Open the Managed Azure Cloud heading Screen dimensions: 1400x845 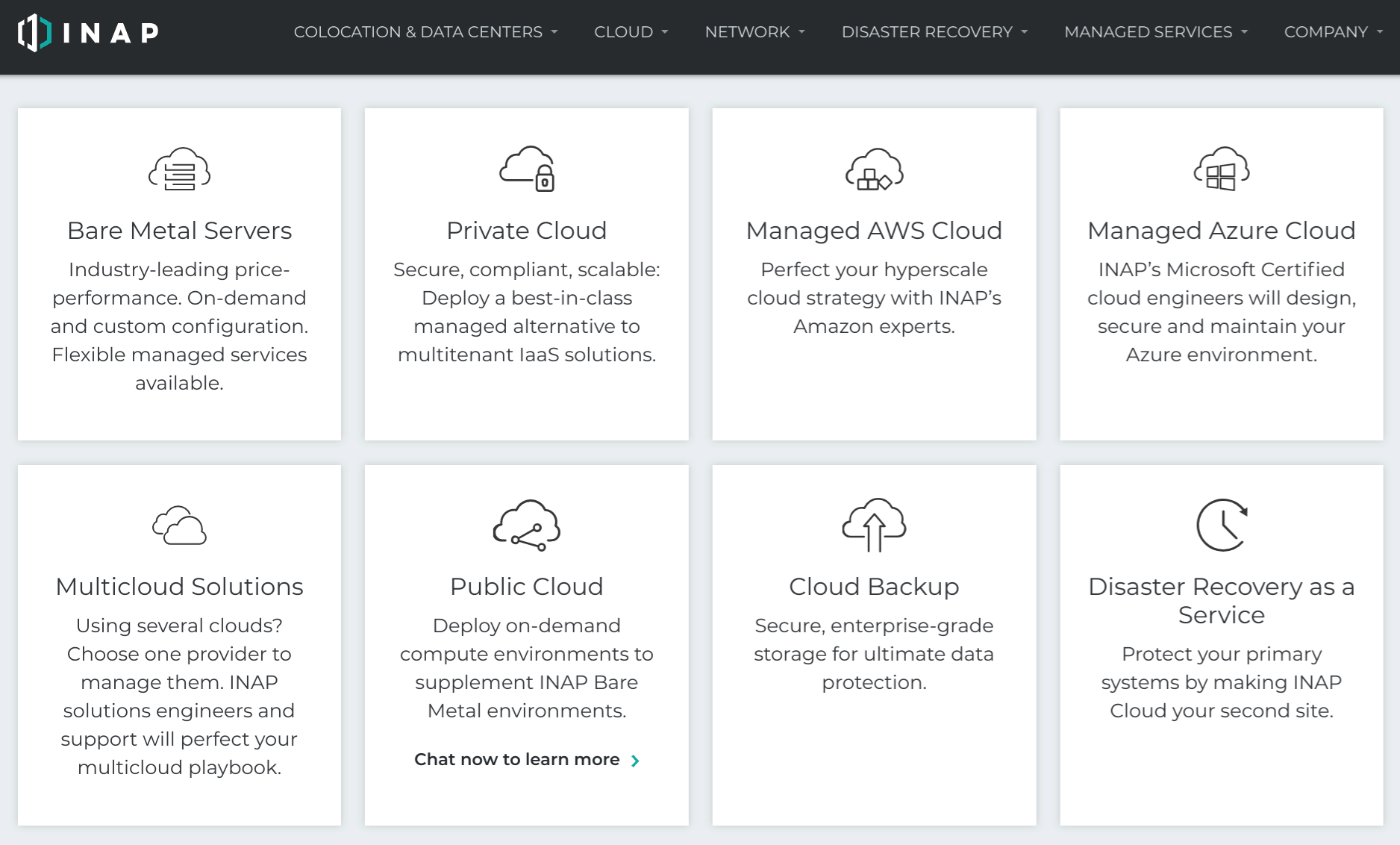point(1222,231)
